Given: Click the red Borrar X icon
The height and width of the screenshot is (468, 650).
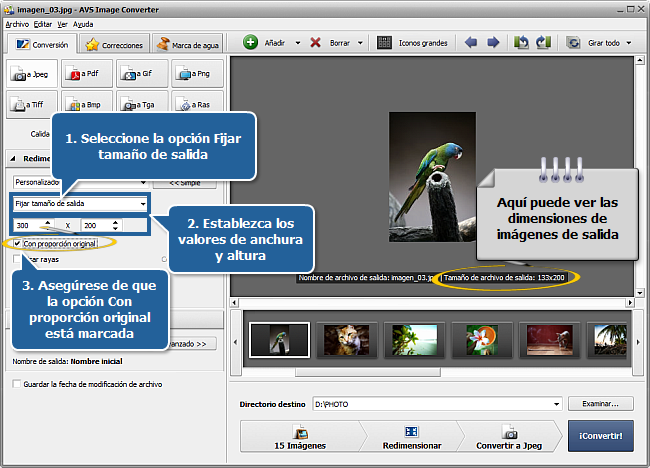Looking at the screenshot, I should pyautogui.click(x=316, y=43).
